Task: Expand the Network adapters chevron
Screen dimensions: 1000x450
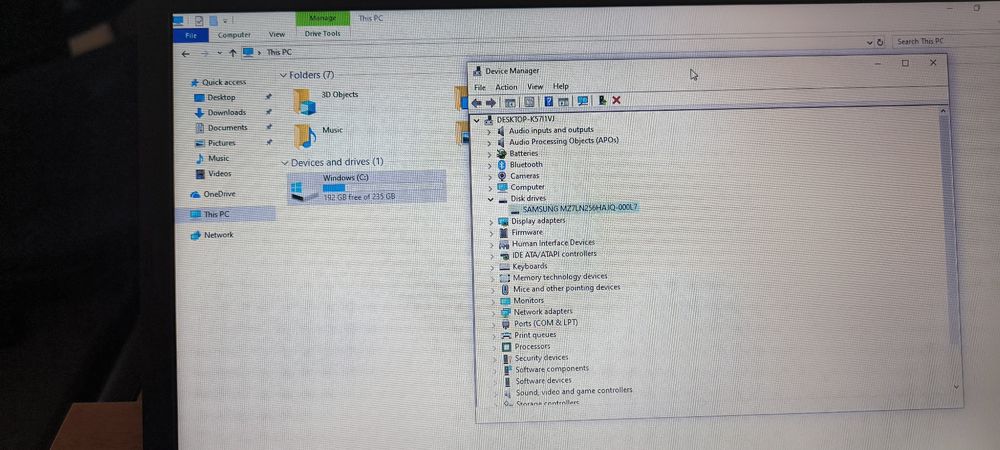Action: click(493, 313)
